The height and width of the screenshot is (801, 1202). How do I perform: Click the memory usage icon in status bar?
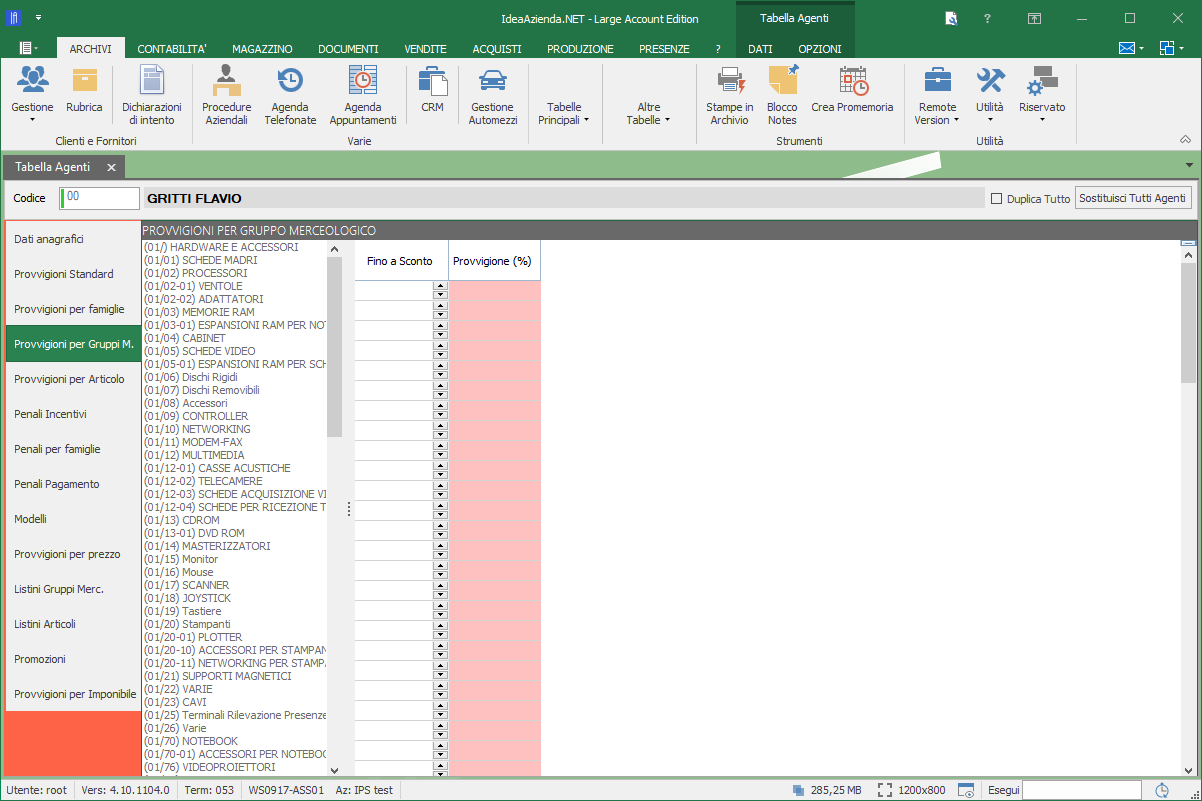pyautogui.click(x=798, y=790)
